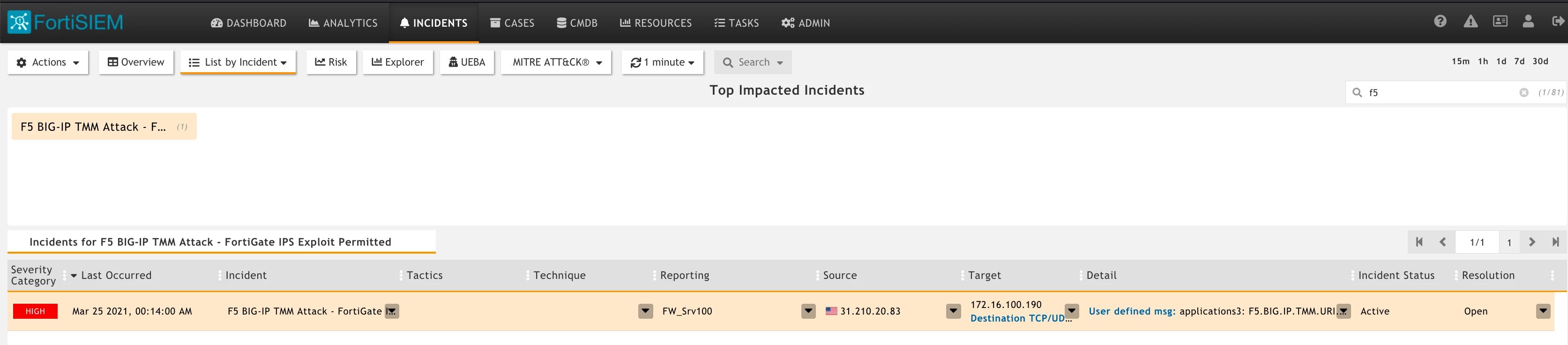Click the Detail column header
1568x345 pixels.
[1101, 276]
